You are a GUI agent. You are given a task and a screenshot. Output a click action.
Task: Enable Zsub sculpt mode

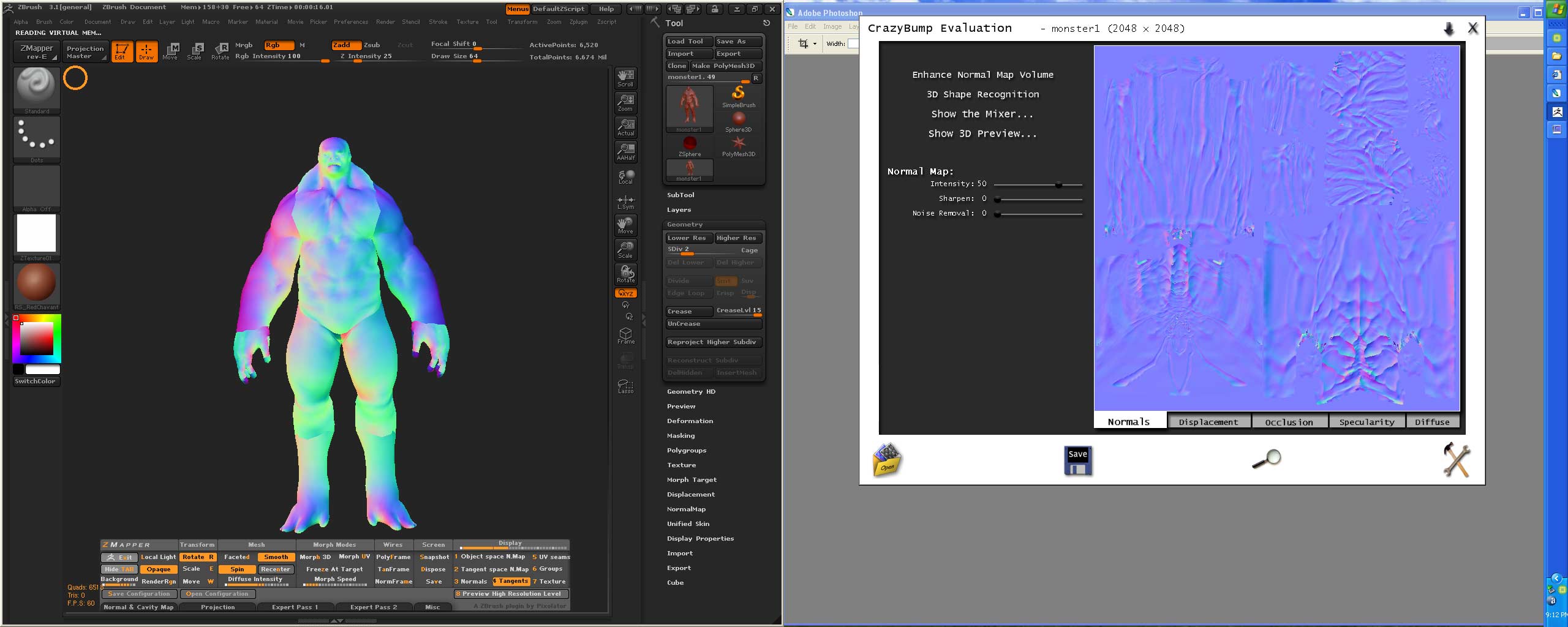(372, 45)
